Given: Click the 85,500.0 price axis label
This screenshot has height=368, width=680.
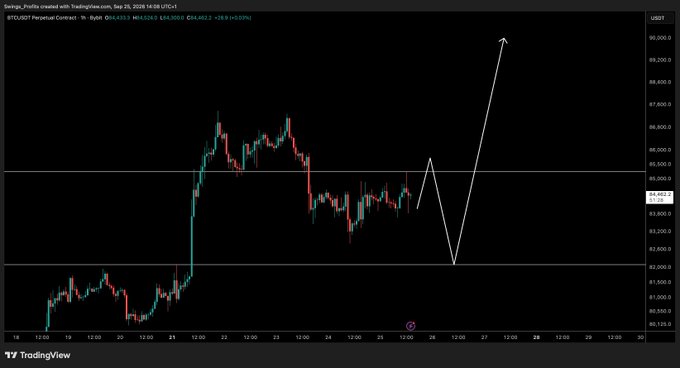Looking at the screenshot, I should 660,164.
